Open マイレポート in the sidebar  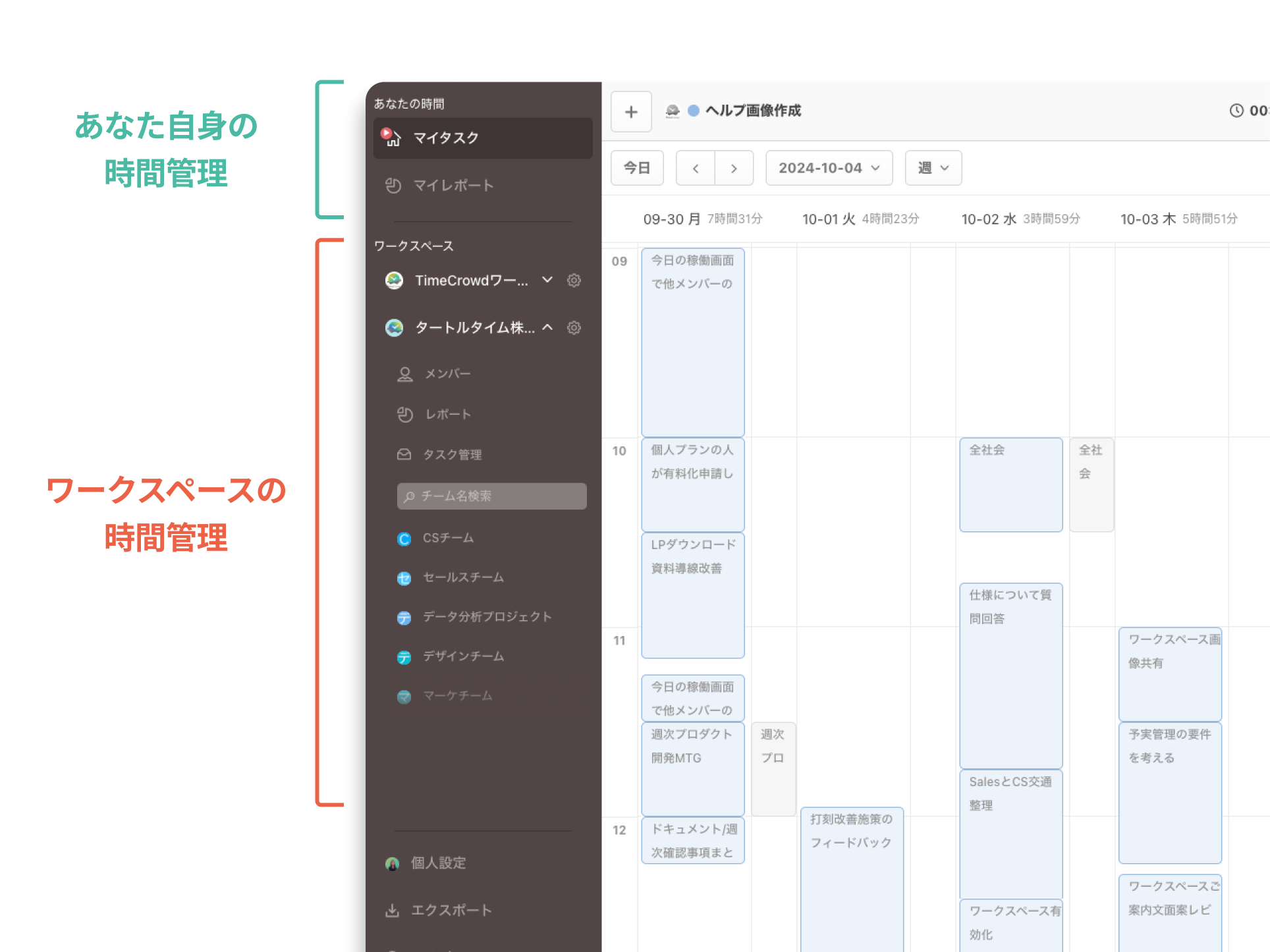coord(453,186)
